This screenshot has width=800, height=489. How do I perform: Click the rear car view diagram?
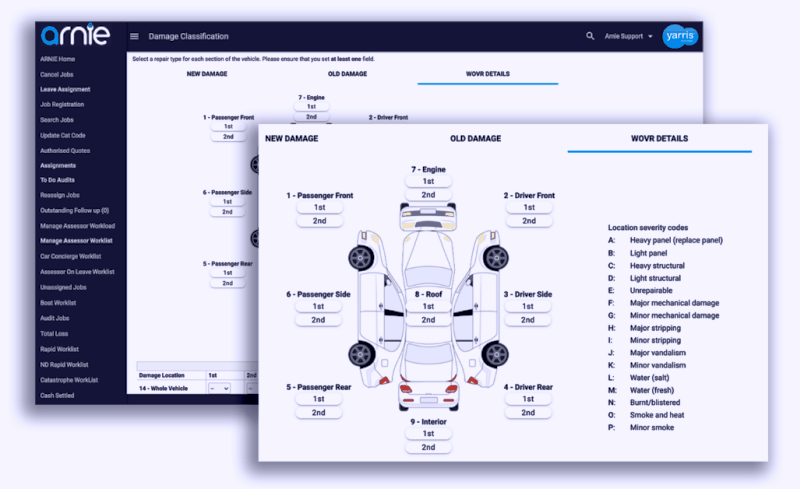click(x=428, y=394)
